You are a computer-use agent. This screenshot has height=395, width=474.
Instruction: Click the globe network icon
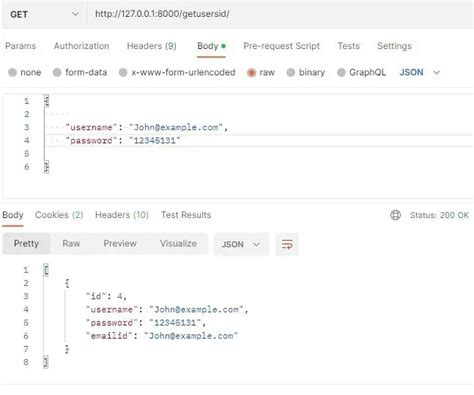point(395,215)
